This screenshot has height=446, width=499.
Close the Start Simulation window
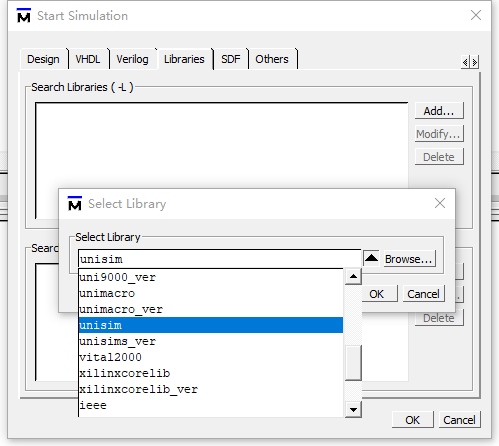click(476, 15)
